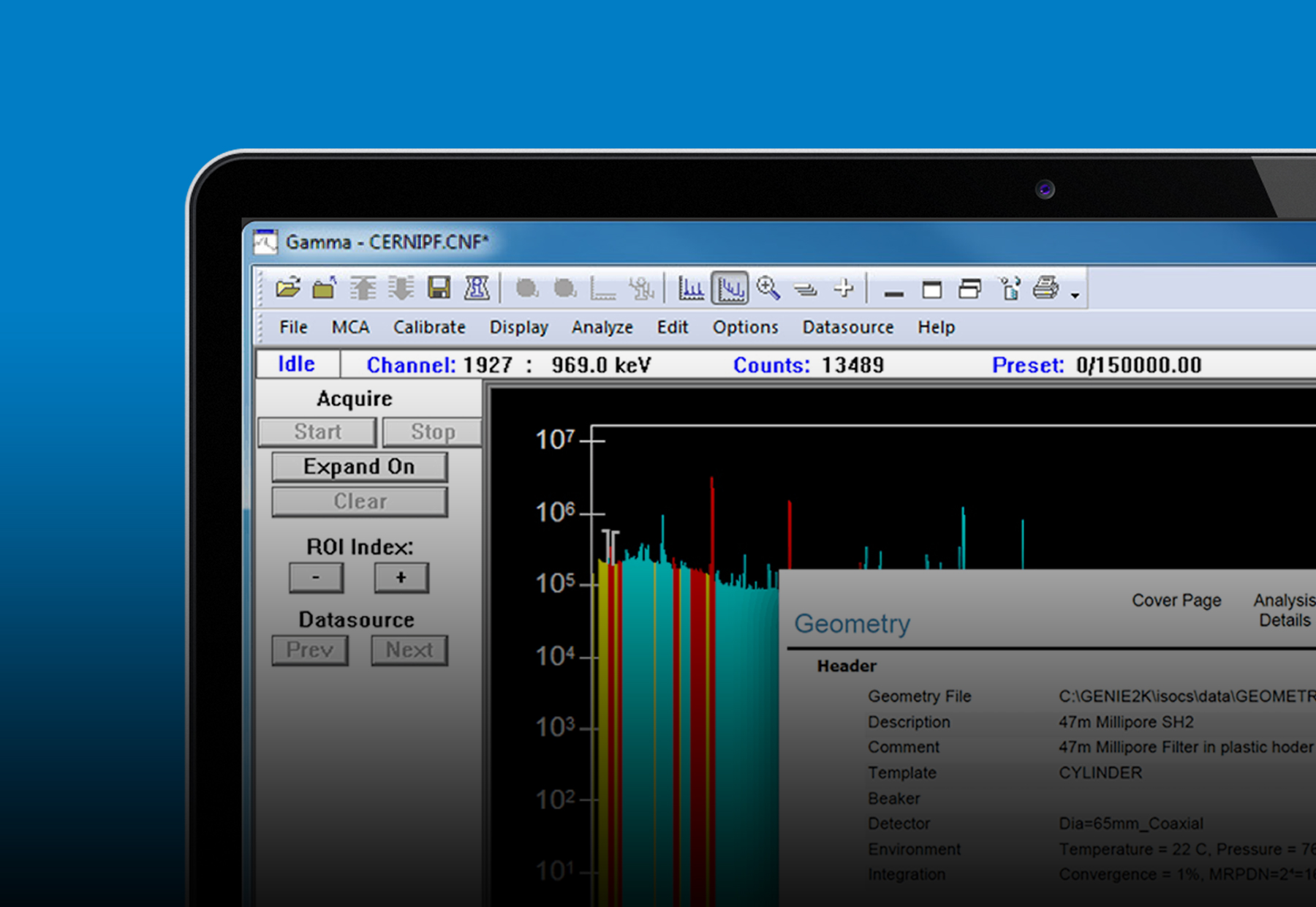The height and width of the screenshot is (907, 1316).
Task: Click the cascade windows toolbar icon
Action: pyautogui.click(x=969, y=290)
